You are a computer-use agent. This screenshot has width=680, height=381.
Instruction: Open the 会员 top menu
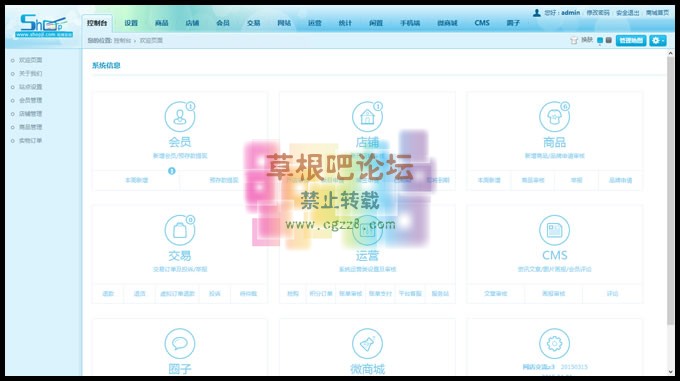pos(222,23)
